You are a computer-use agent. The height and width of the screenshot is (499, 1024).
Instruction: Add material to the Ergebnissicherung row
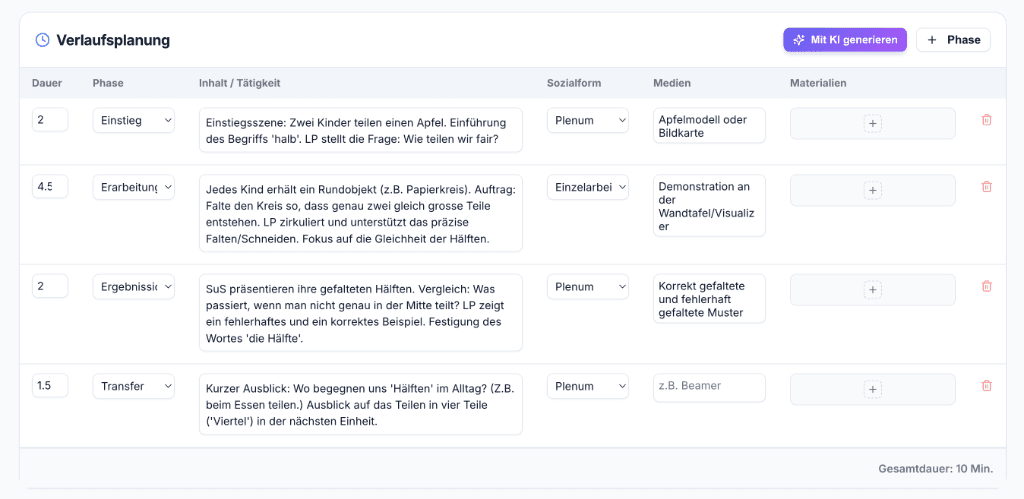point(872,290)
